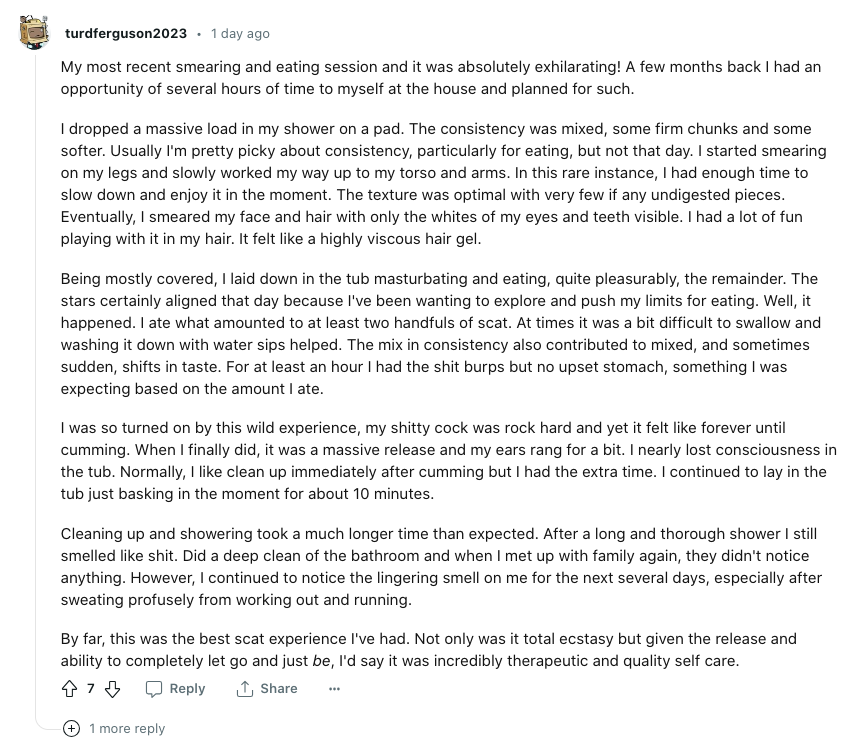850x748 pixels.
Task: Downvote the comment with the down arrow
Action: pyautogui.click(x=112, y=689)
